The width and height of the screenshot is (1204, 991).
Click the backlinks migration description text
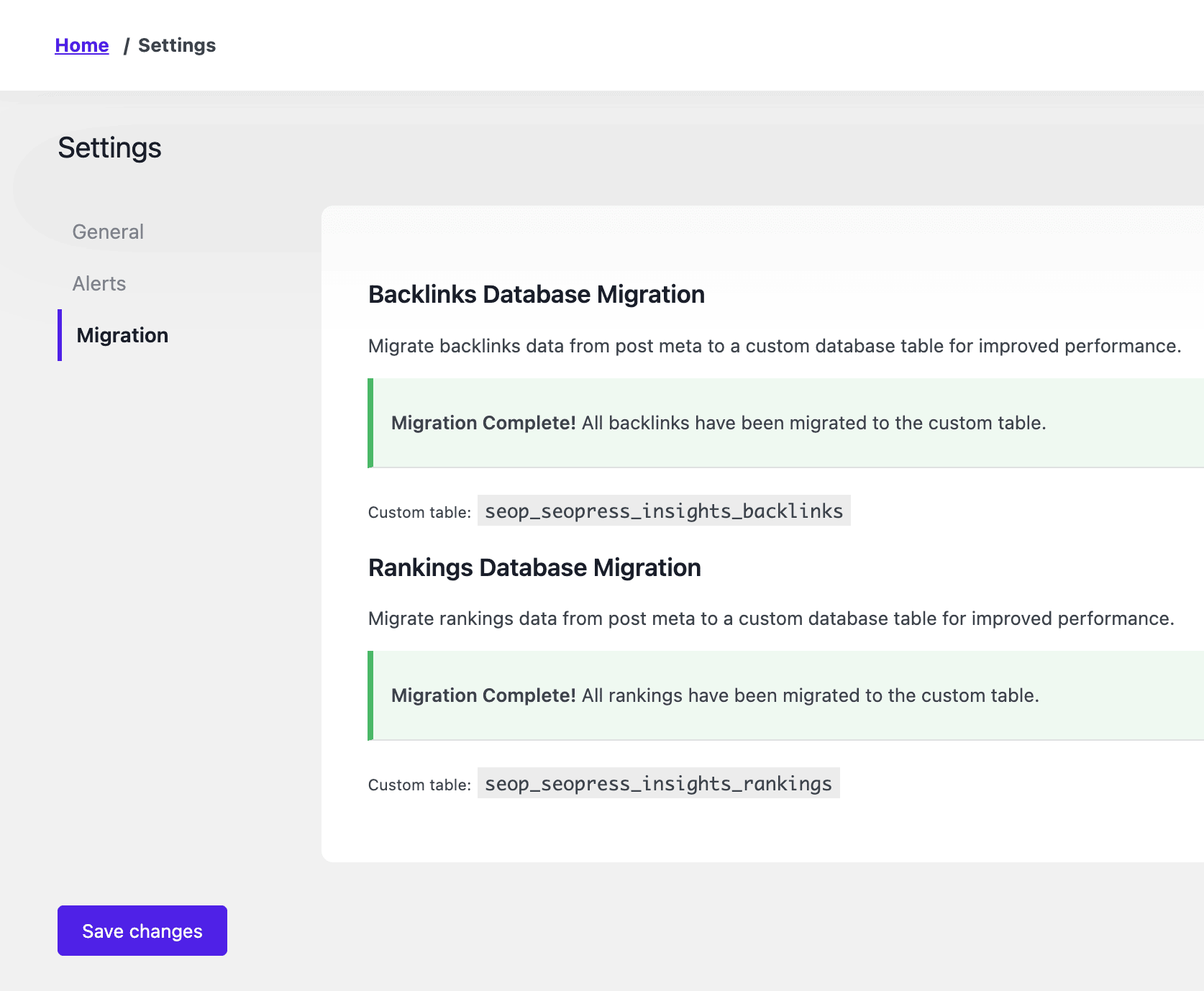pyautogui.click(x=774, y=346)
